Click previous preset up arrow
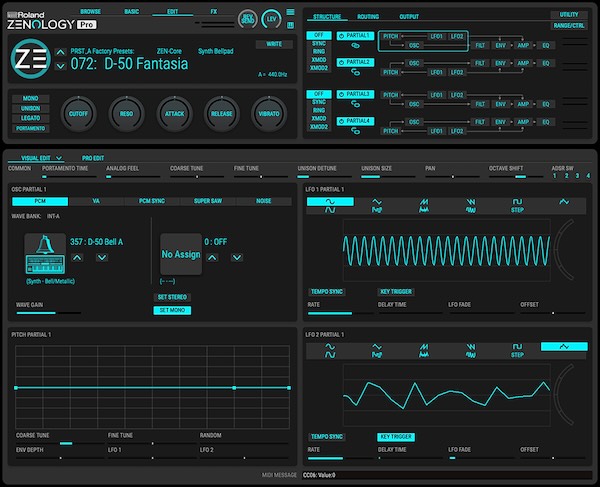Screen dimensions: 600x487 (60, 52)
